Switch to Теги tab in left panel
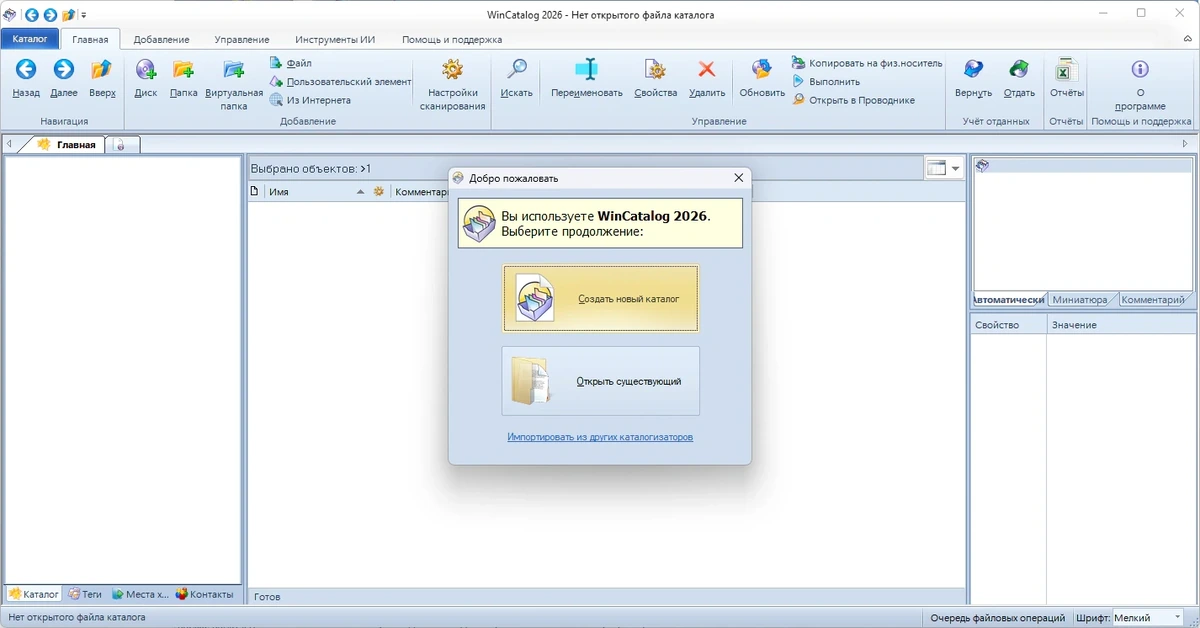1200x628 pixels. coord(85,594)
